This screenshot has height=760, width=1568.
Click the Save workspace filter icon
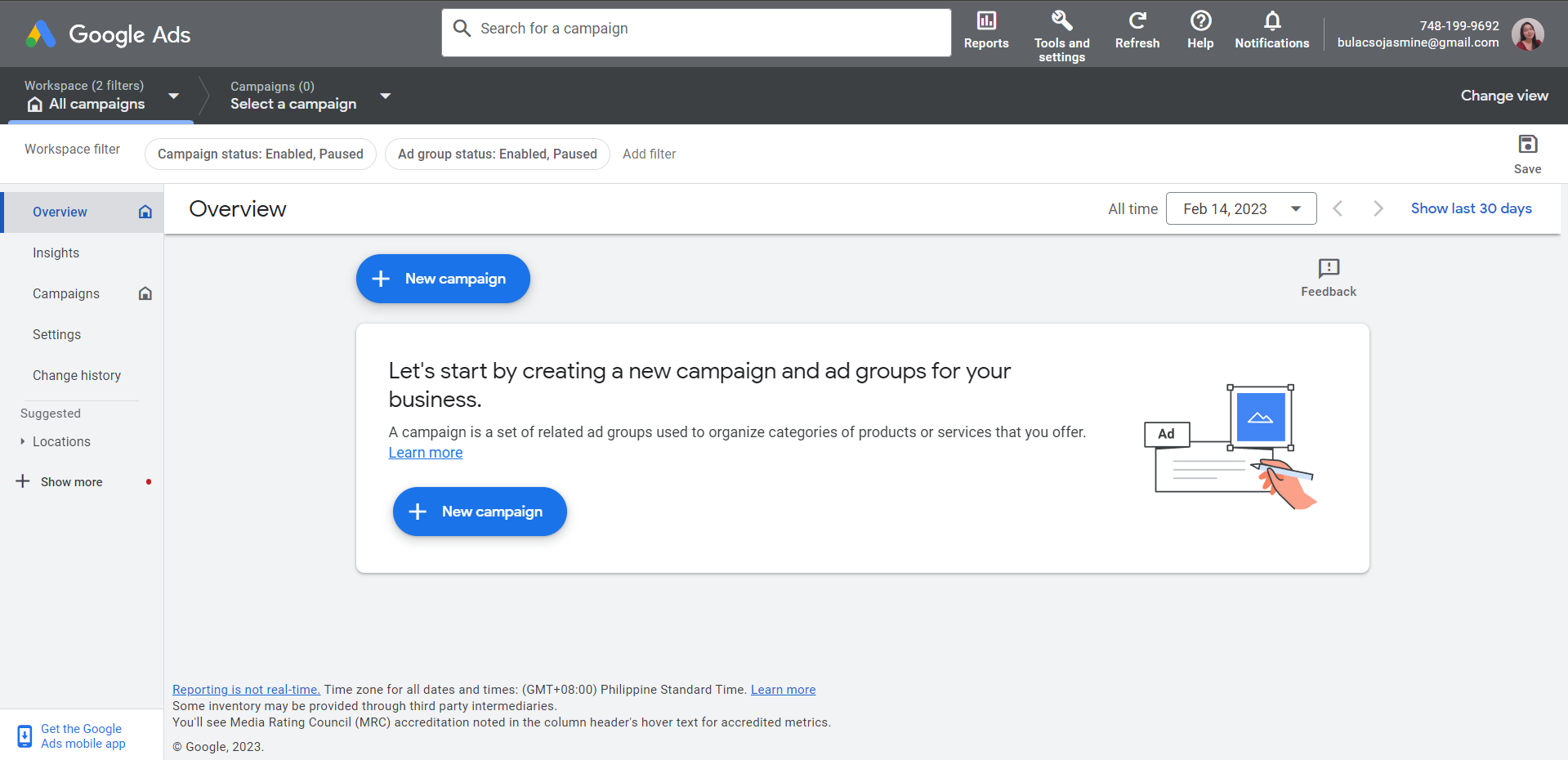pyautogui.click(x=1528, y=145)
